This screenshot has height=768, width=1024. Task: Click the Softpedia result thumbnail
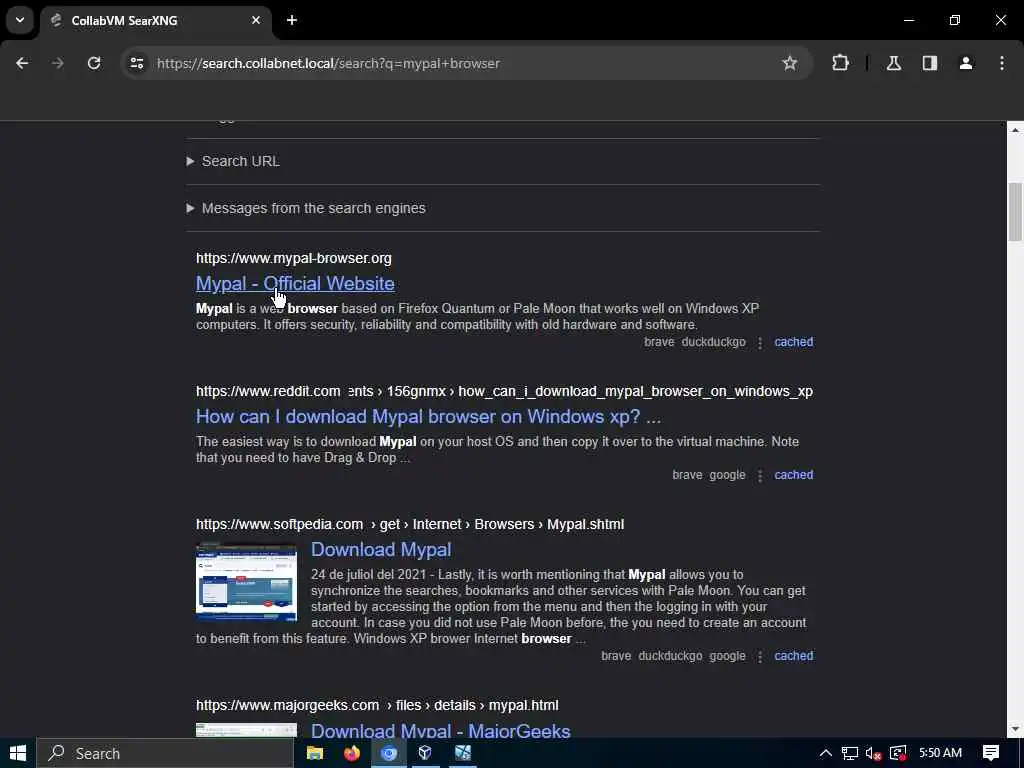[246, 581]
